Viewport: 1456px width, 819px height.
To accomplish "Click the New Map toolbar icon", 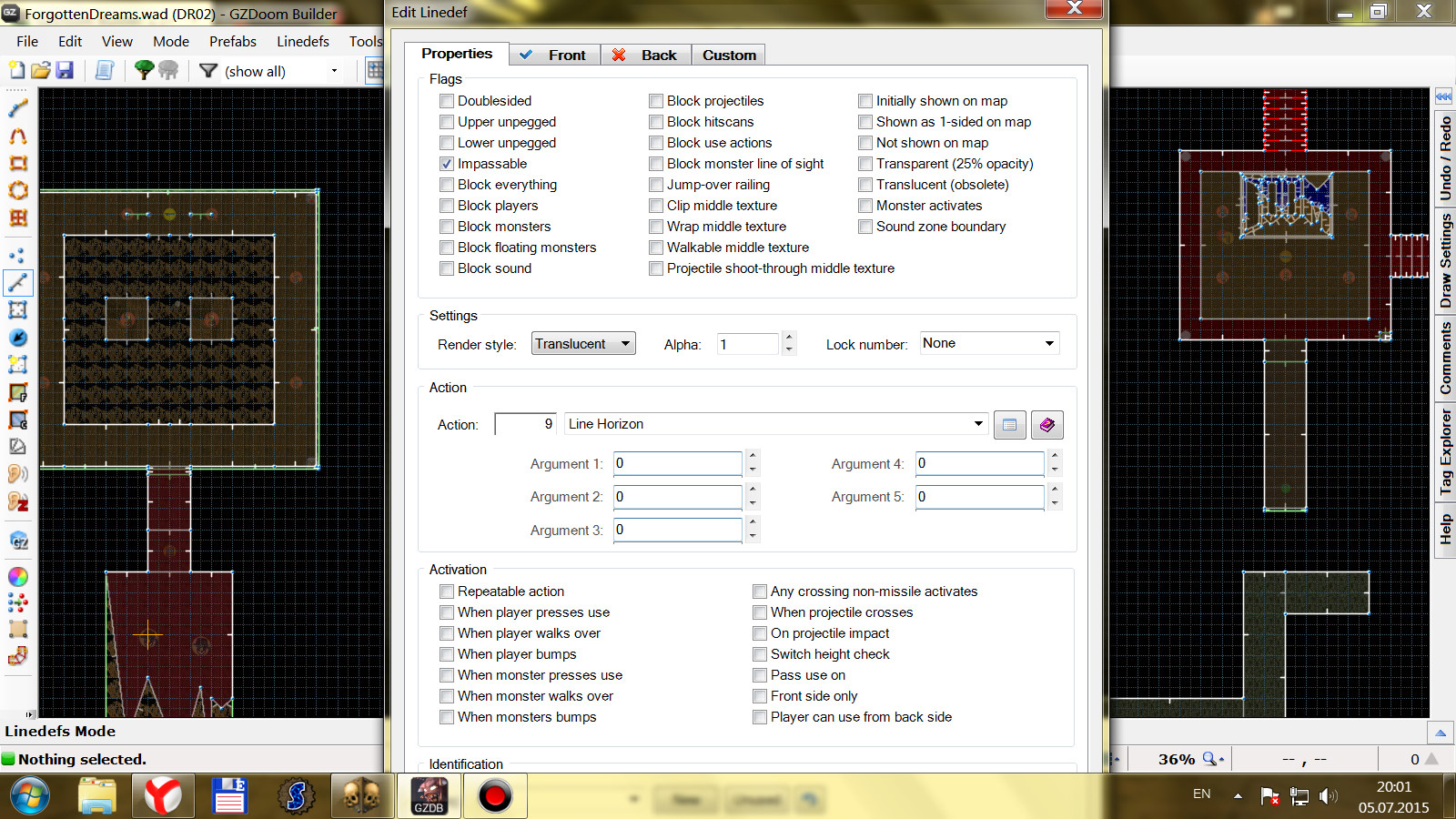I will tap(16, 70).
